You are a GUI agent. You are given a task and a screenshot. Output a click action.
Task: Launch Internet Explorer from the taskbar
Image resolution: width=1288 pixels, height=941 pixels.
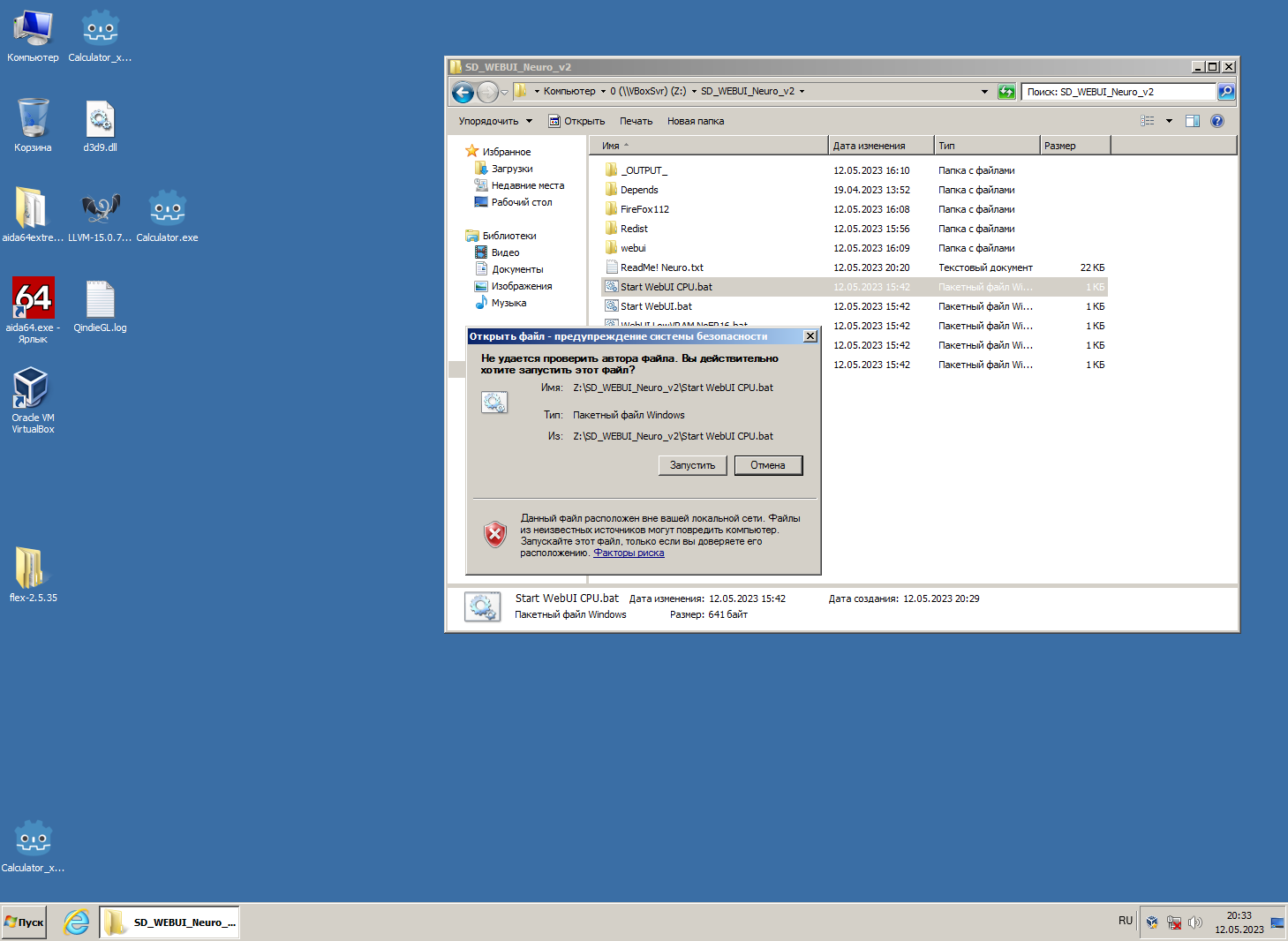tap(77, 922)
